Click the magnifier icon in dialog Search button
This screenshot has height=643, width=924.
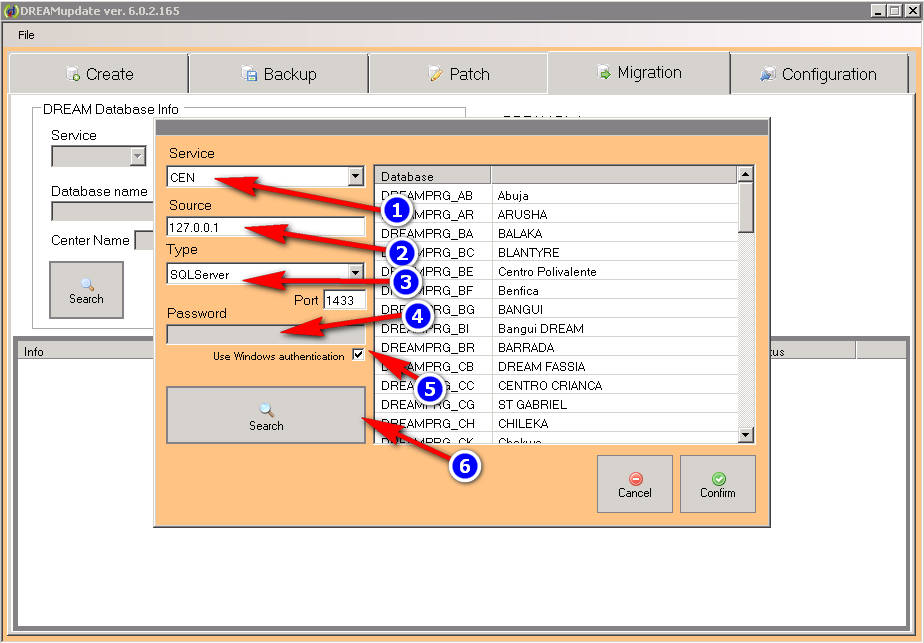(x=266, y=410)
